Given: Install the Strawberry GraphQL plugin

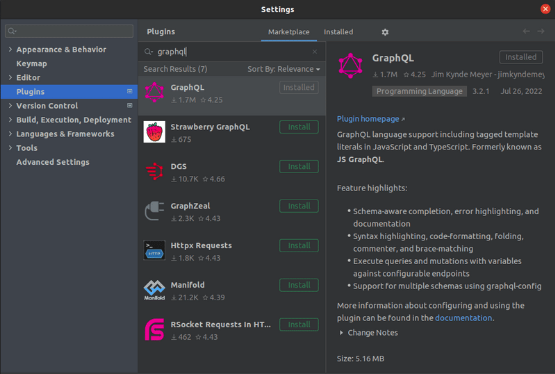Looking at the screenshot, I should pyautogui.click(x=299, y=127).
